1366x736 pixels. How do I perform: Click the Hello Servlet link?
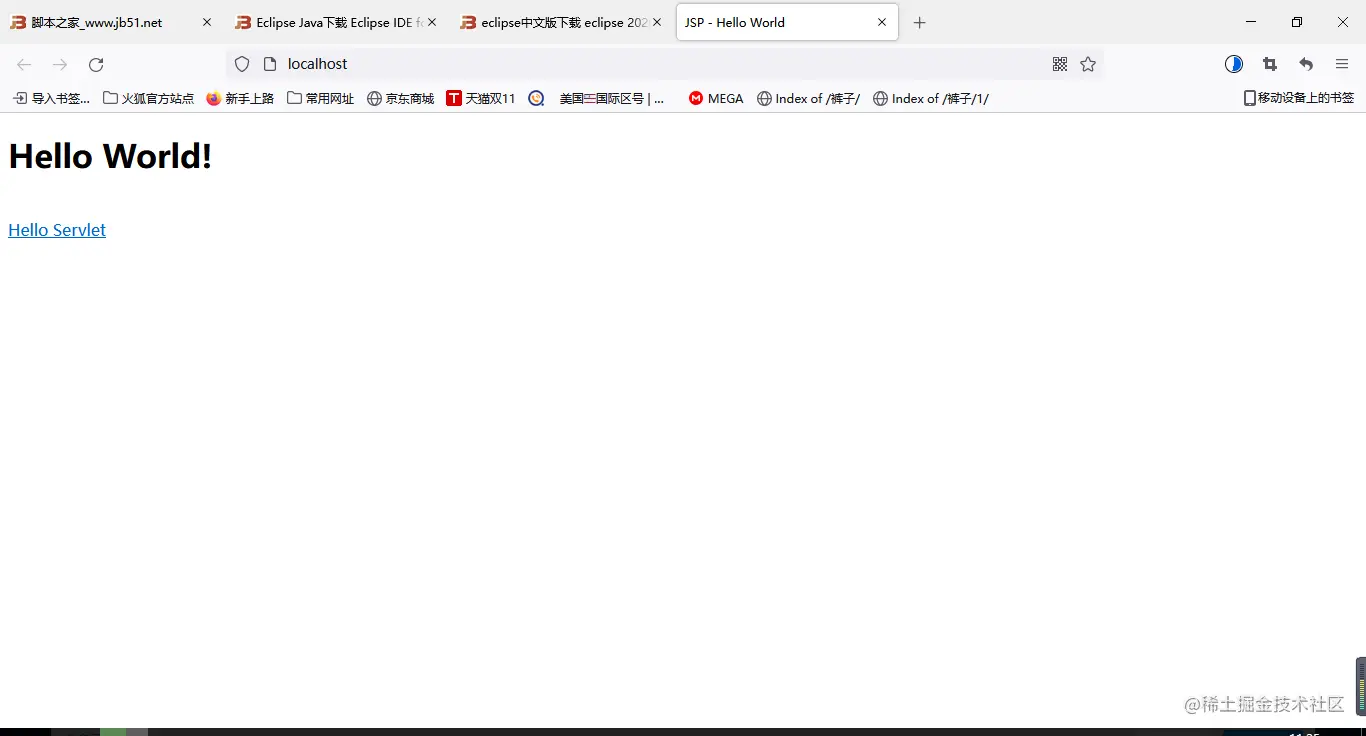coord(57,230)
